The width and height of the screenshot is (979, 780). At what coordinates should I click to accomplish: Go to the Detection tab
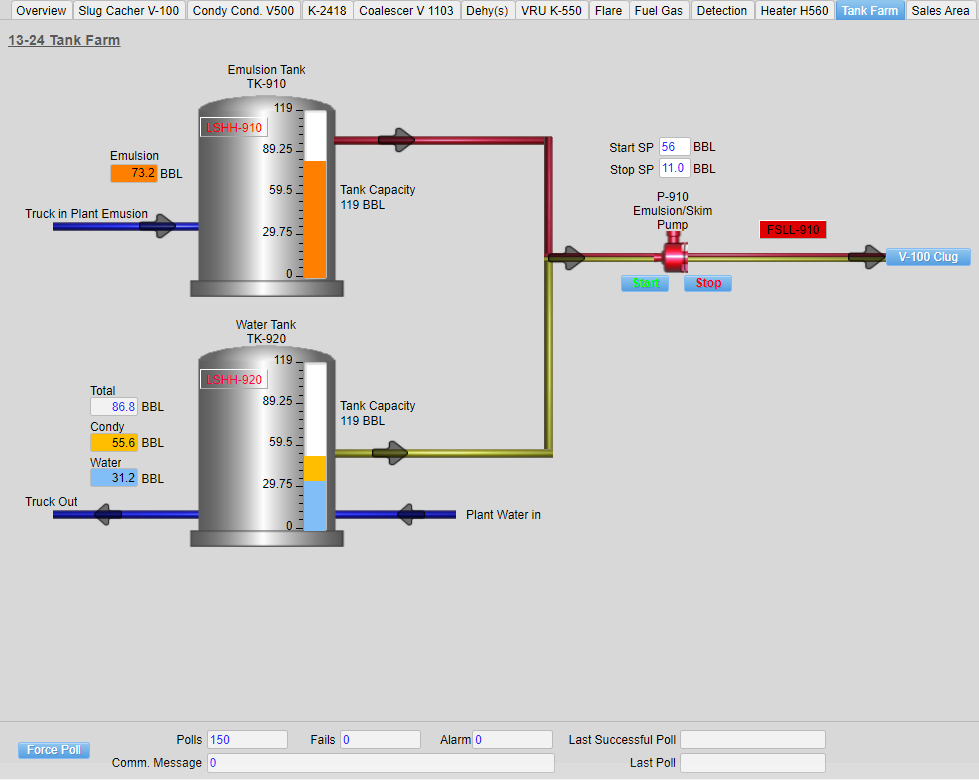(722, 11)
